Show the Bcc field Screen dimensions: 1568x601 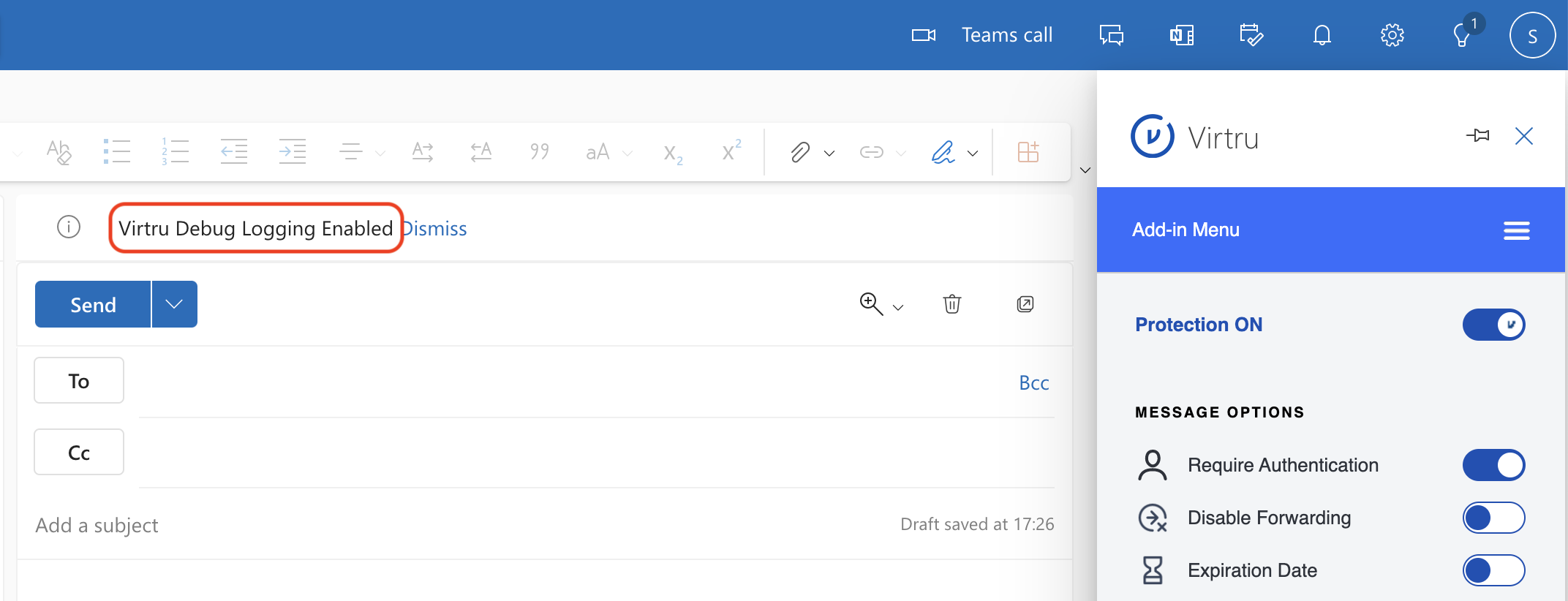coord(1033,382)
